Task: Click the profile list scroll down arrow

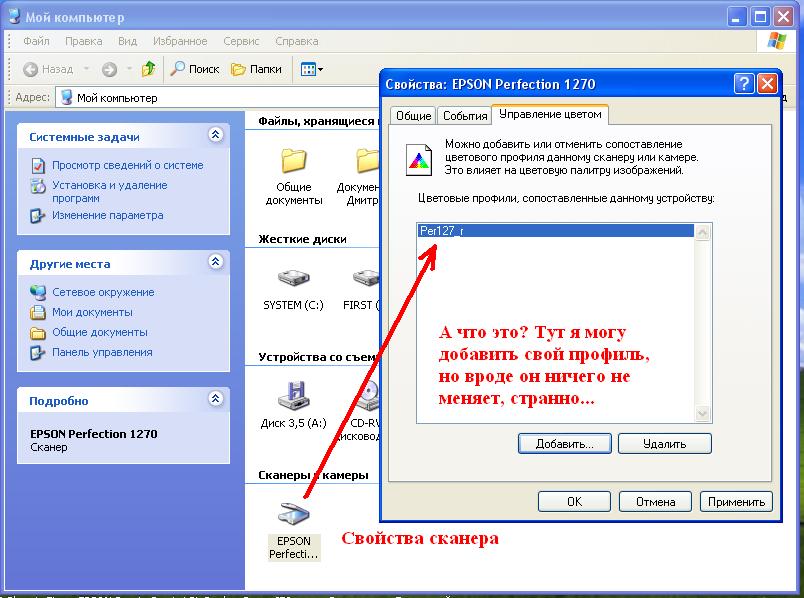Action: (702, 413)
